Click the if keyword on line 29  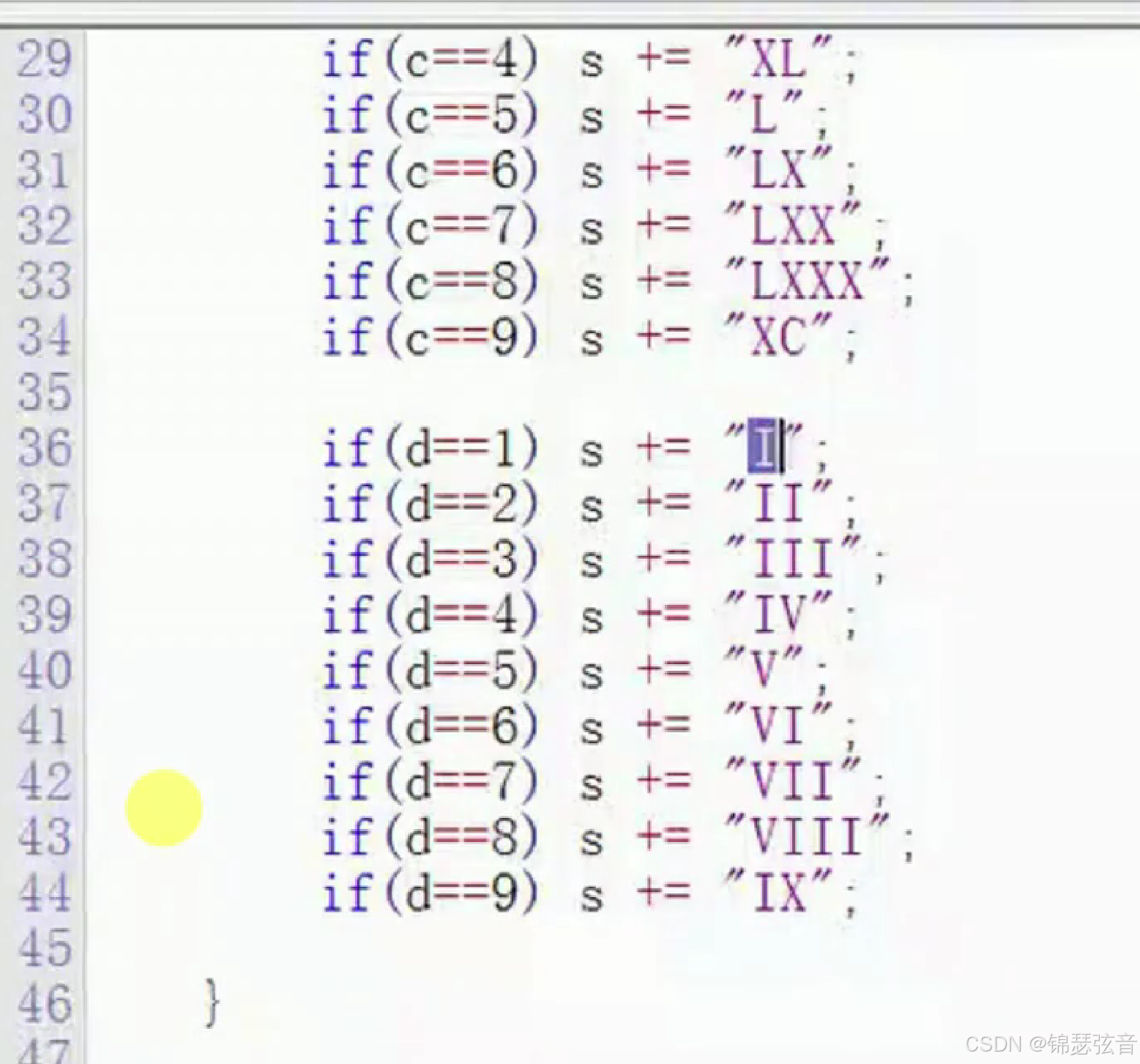348,59
